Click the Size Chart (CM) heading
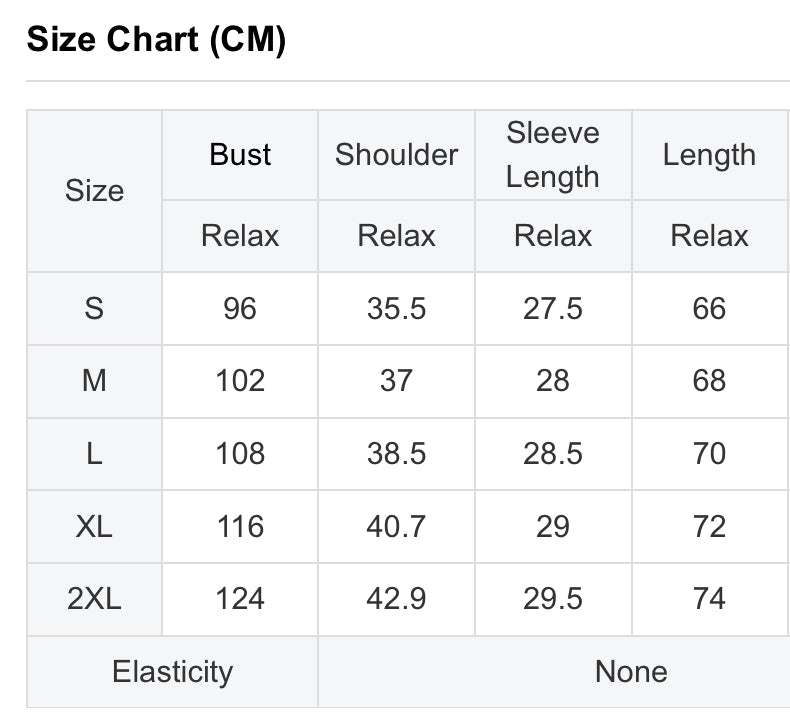The height and width of the screenshot is (727, 790). (x=156, y=40)
